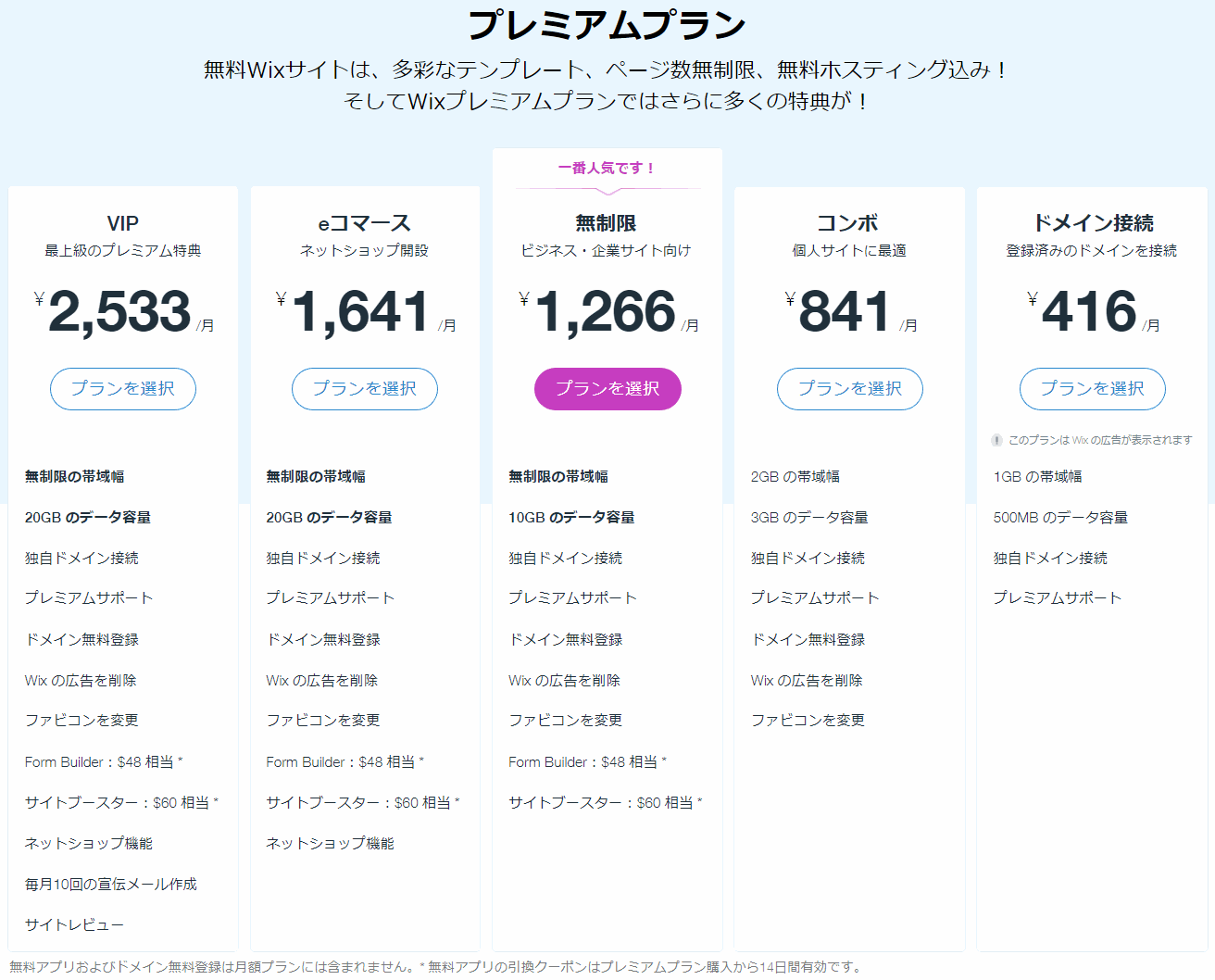Select the コンボ plan button
The width and height of the screenshot is (1215, 980).
coord(850,389)
